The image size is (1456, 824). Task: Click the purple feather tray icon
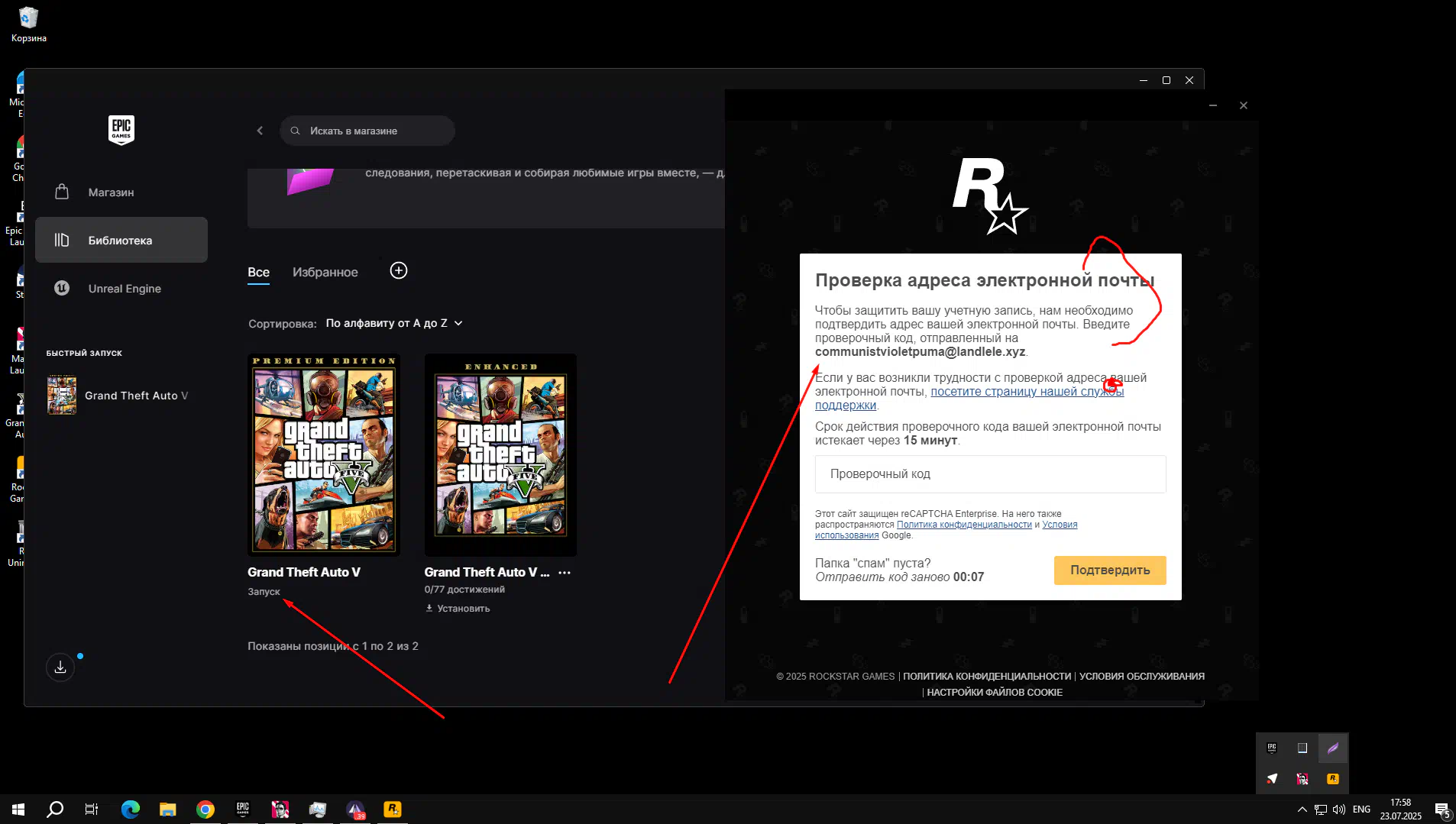[1333, 748]
